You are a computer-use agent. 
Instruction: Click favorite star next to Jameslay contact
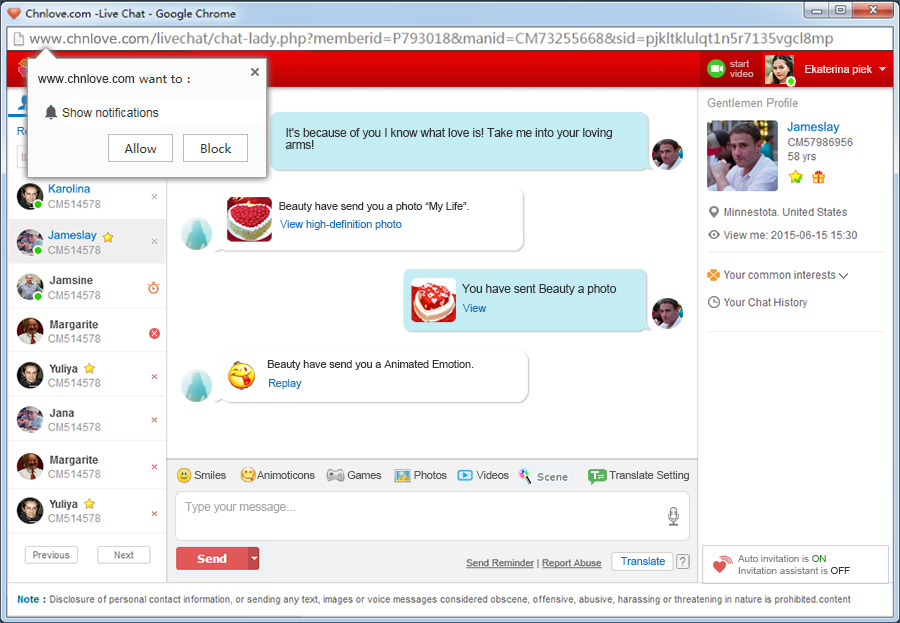(x=108, y=237)
